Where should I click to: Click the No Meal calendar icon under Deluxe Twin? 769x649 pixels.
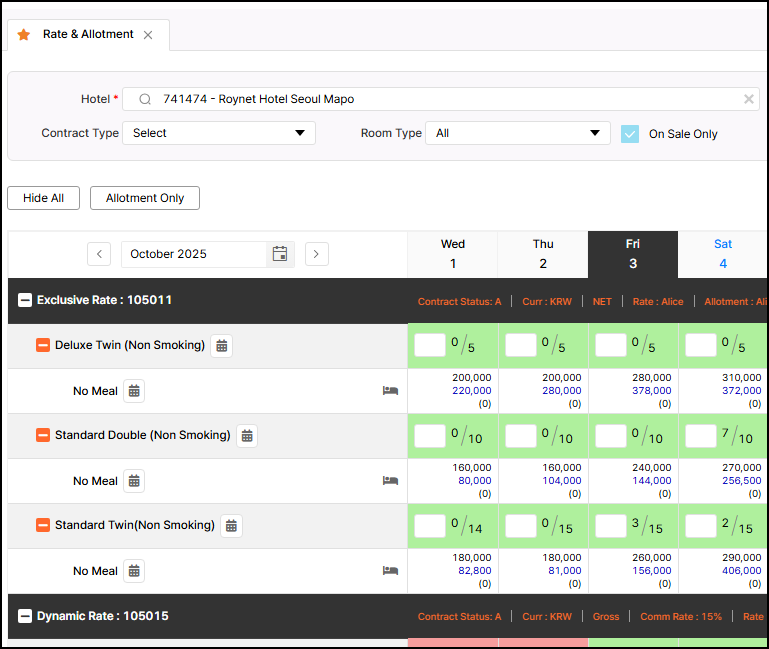pyautogui.click(x=134, y=391)
